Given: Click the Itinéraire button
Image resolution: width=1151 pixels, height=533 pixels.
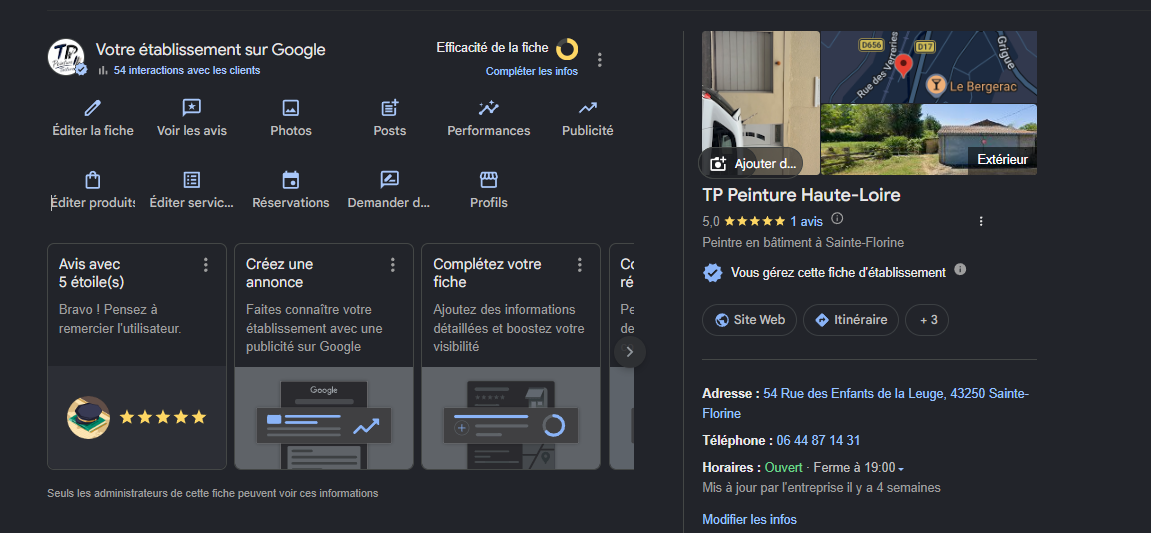Looking at the screenshot, I should tap(851, 320).
